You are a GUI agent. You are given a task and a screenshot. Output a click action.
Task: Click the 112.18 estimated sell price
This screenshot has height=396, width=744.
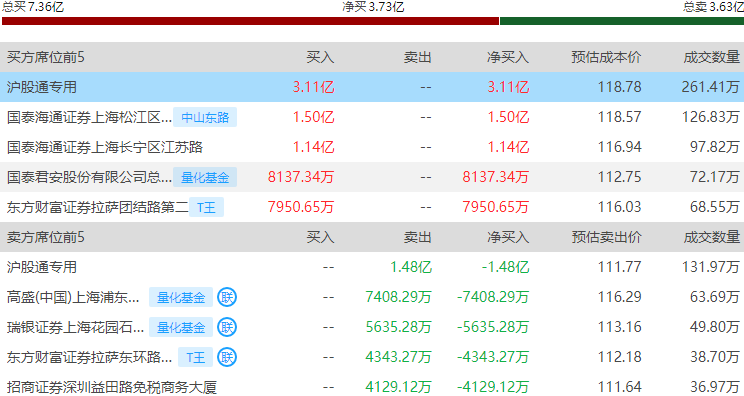[x=619, y=357]
